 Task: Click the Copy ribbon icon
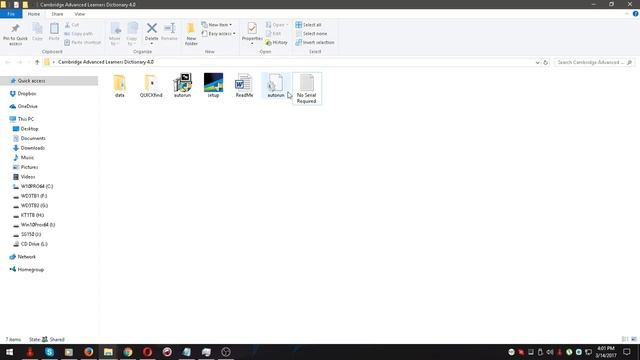(x=38, y=32)
